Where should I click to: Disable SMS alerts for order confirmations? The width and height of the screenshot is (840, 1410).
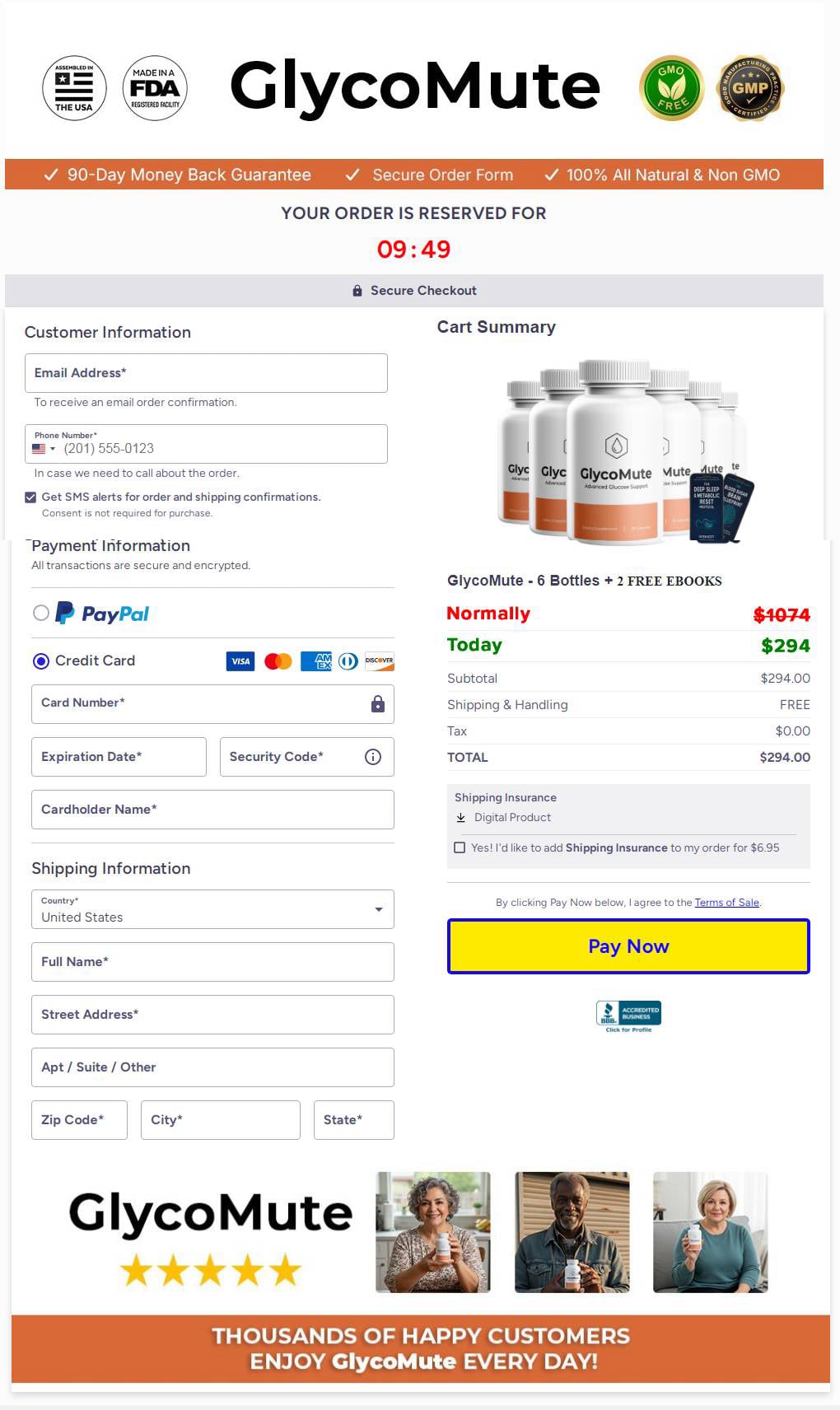point(30,497)
